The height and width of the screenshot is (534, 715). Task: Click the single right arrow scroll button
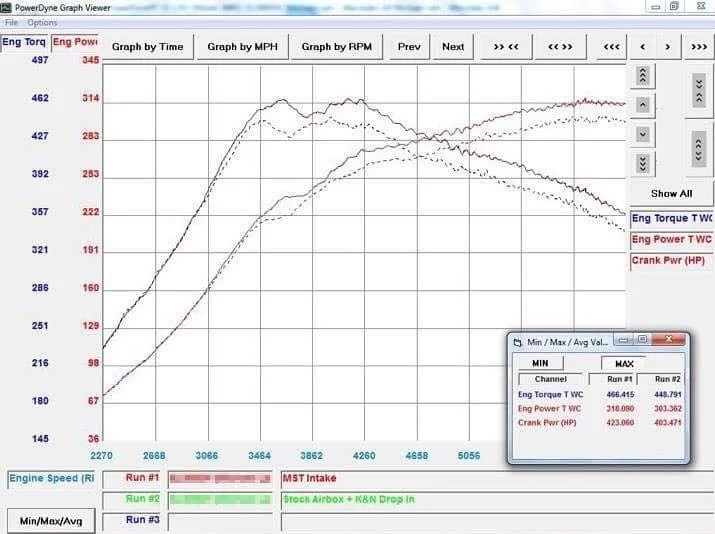tap(669, 47)
